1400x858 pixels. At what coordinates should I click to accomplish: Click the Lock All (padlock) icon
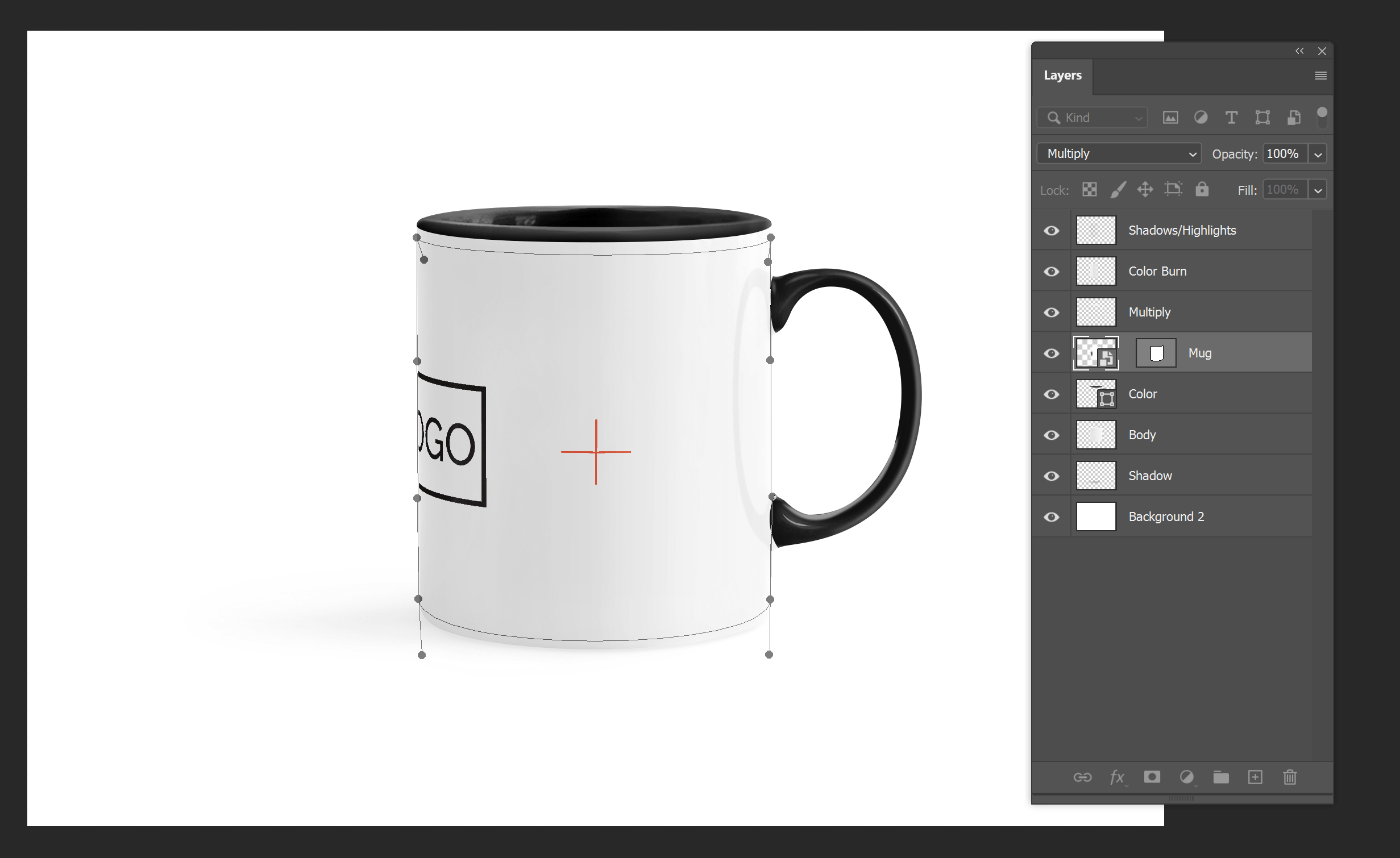[x=1199, y=189]
